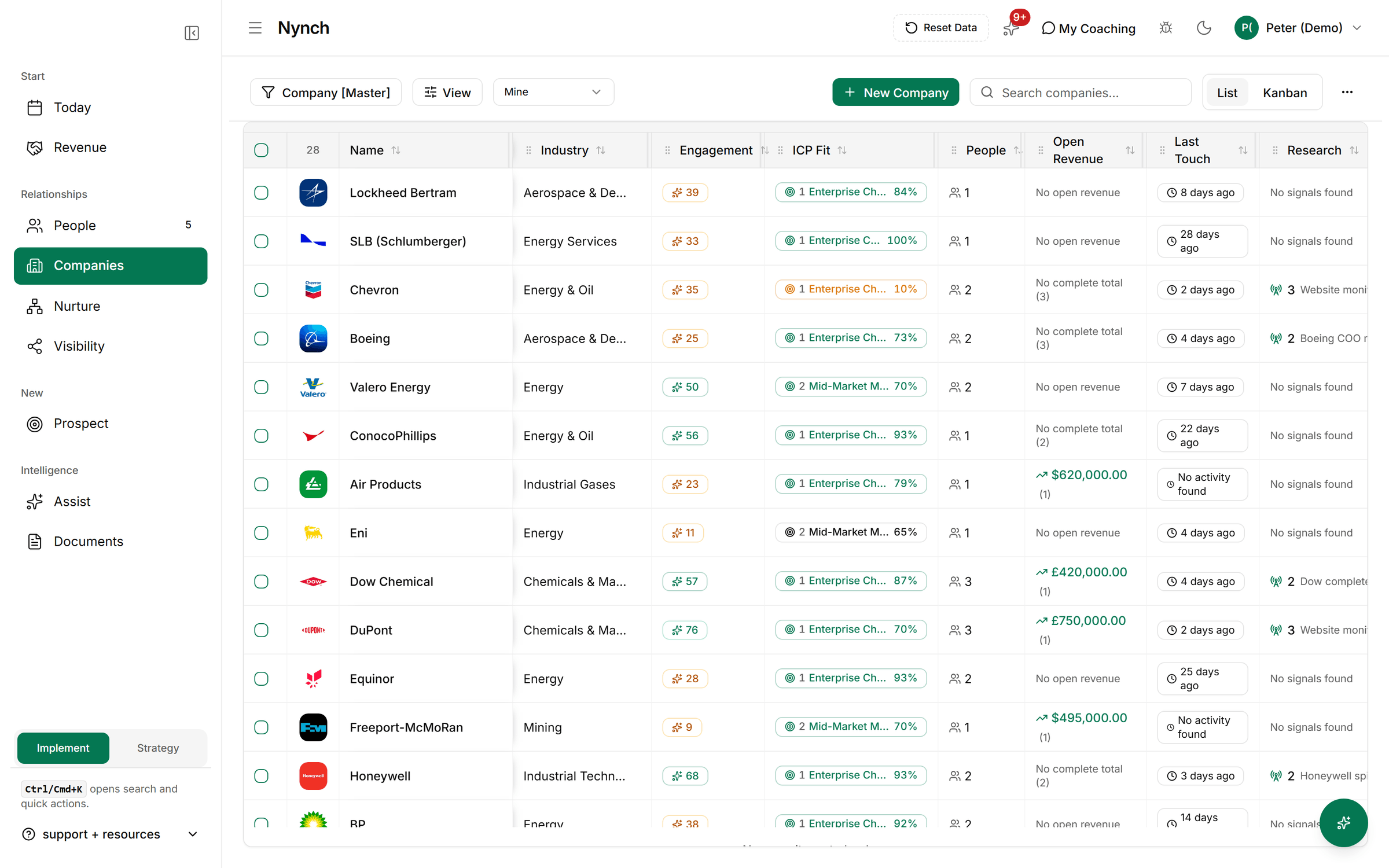This screenshot has width=1389, height=868.
Task: Click the bug report icon
Action: (x=1166, y=28)
